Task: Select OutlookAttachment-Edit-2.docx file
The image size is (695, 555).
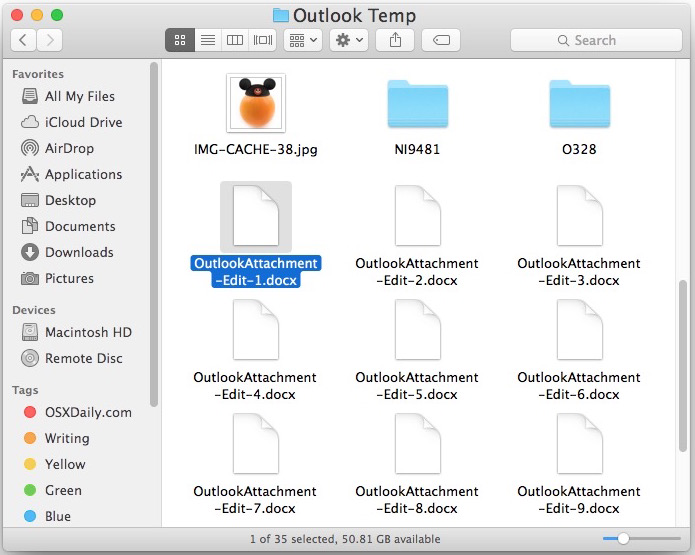Action: (418, 216)
